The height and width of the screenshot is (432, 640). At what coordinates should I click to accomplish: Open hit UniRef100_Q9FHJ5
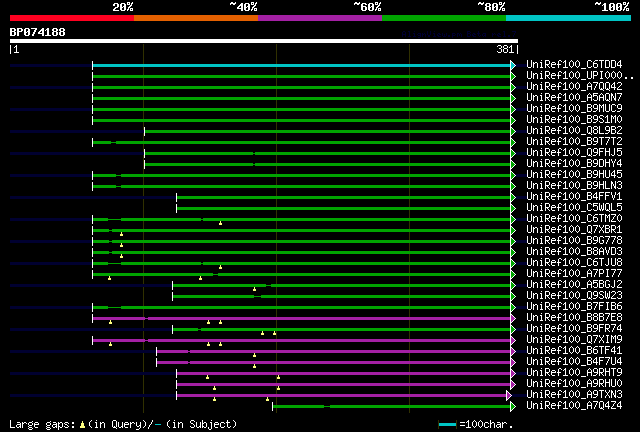point(574,153)
